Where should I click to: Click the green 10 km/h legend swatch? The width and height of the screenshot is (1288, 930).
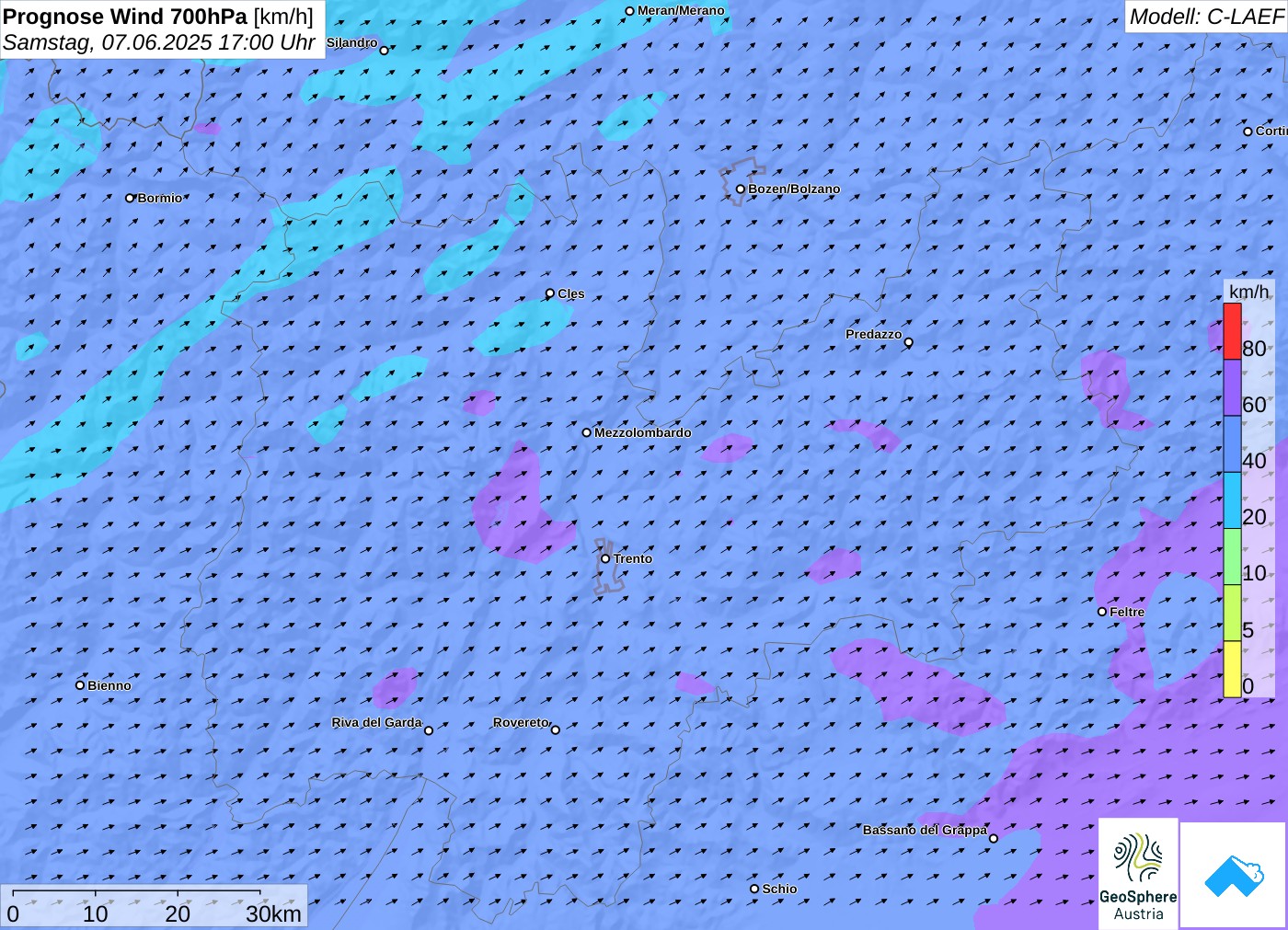click(x=1232, y=557)
